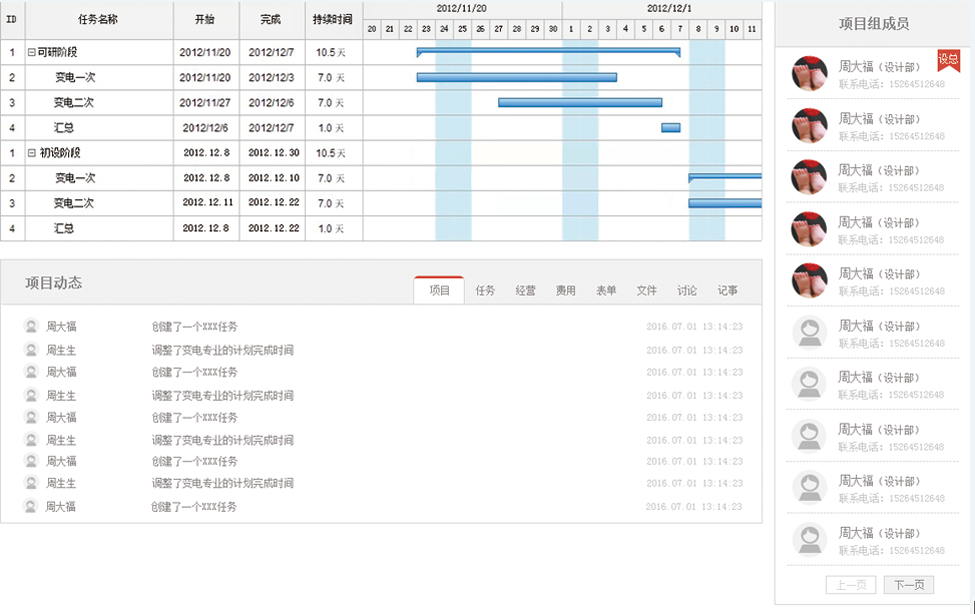The image size is (975, 614).
Task: Click the 下一页 button
Action: point(909,585)
